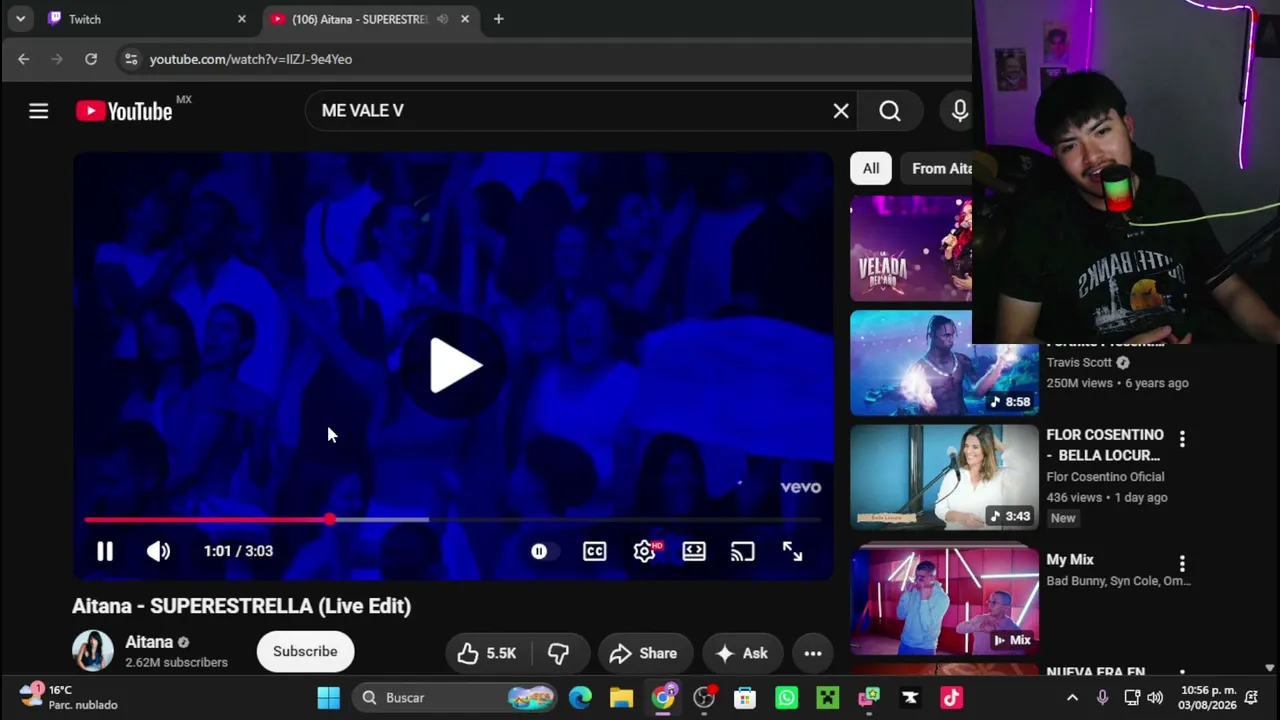Open the Aitana channel name link
The width and height of the screenshot is (1280, 720).
(x=149, y=642)
